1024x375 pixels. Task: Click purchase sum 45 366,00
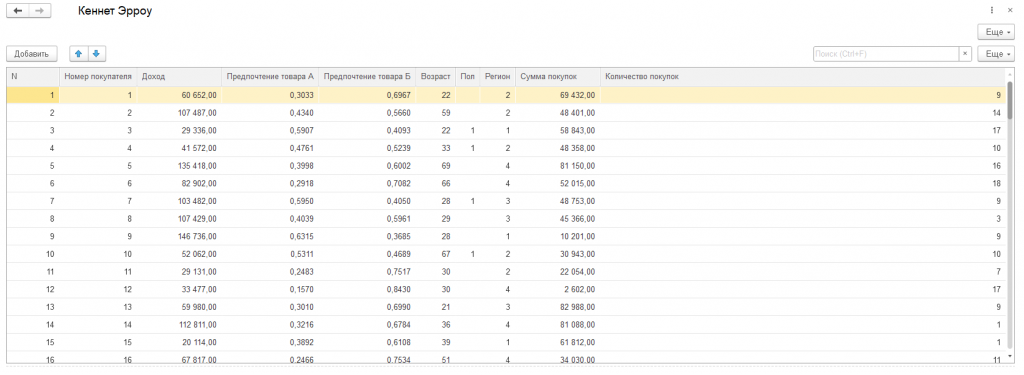pyautogui.click(x=578, y=219)
